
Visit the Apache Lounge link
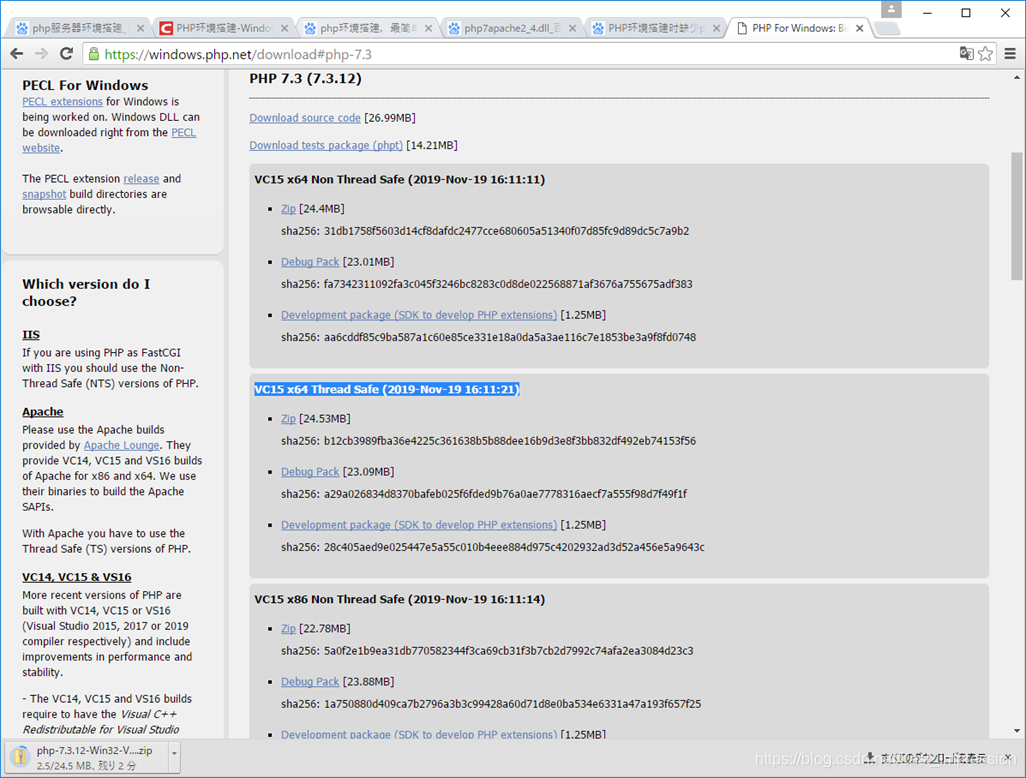pos(121,445)
